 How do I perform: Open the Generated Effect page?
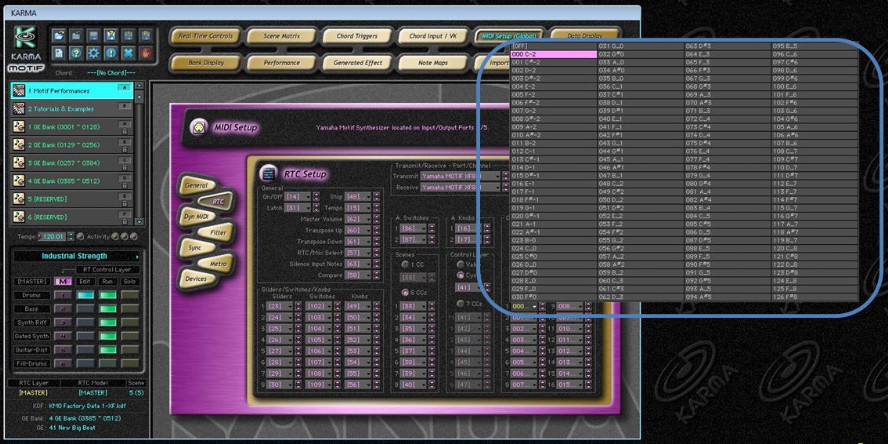pos(357,63)
